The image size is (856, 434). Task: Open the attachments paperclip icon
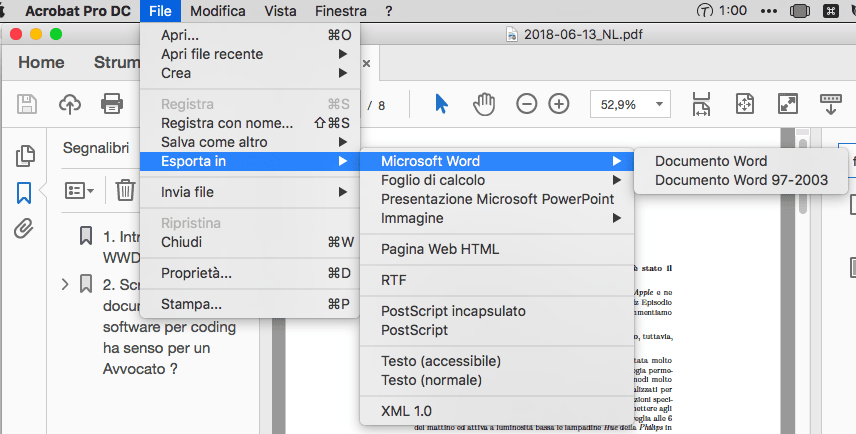23,229
